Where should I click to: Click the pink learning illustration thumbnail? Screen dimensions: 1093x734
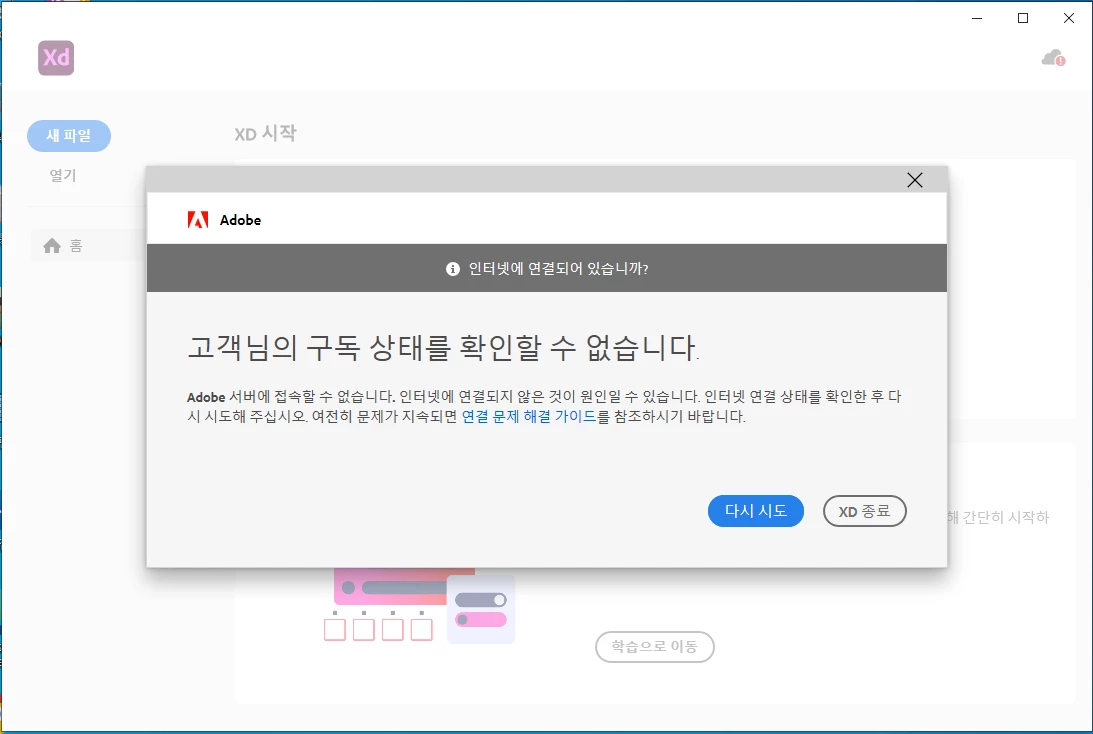click(x=418, y=605)
